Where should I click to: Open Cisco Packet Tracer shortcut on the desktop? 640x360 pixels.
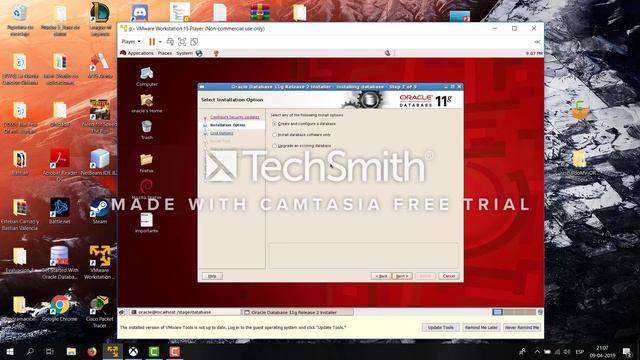100,312
